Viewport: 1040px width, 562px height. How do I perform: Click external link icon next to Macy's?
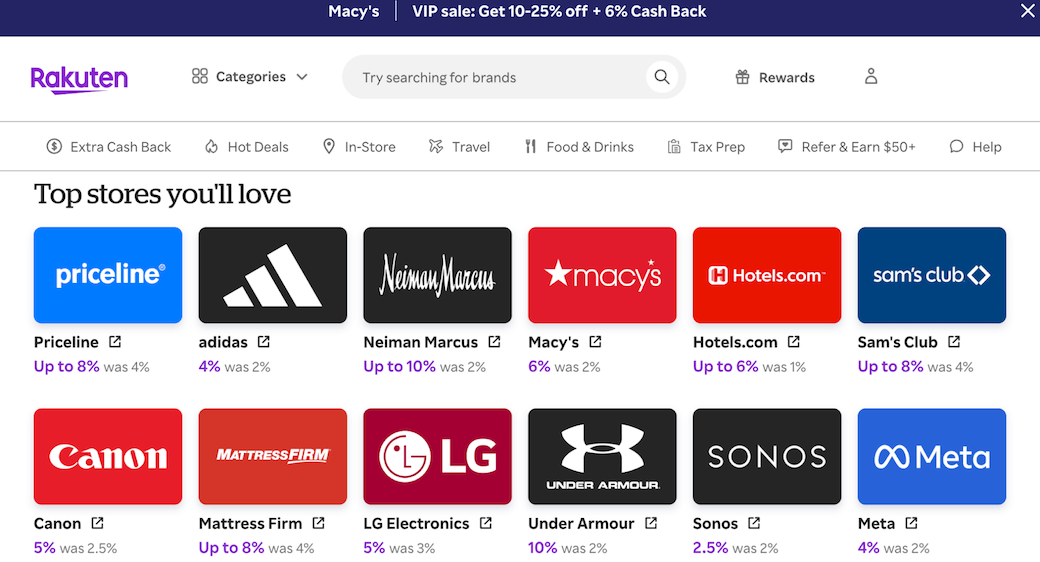595,342
